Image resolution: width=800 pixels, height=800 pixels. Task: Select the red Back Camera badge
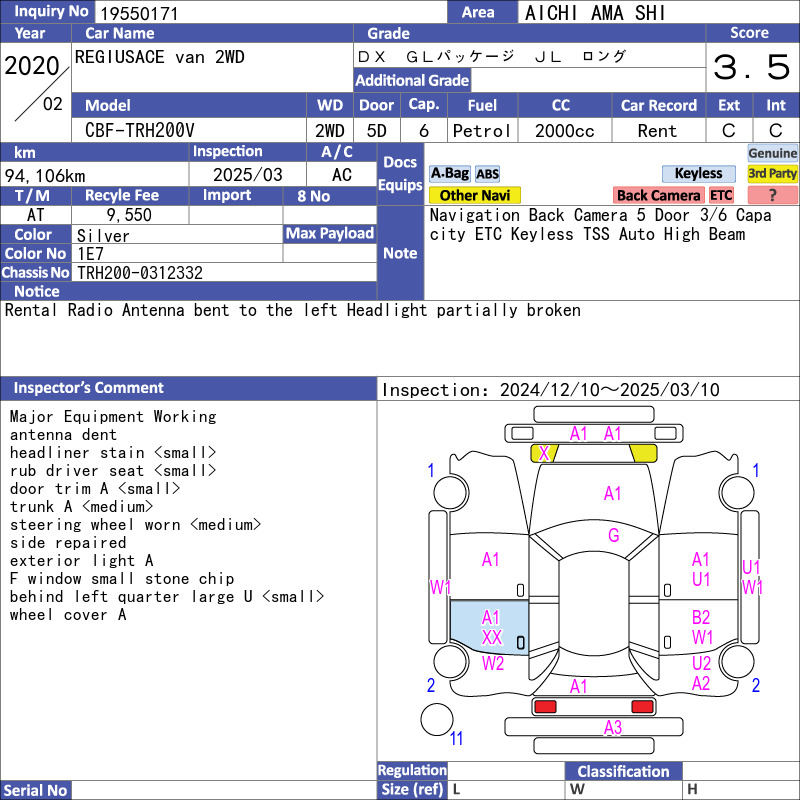pos(658,196)
